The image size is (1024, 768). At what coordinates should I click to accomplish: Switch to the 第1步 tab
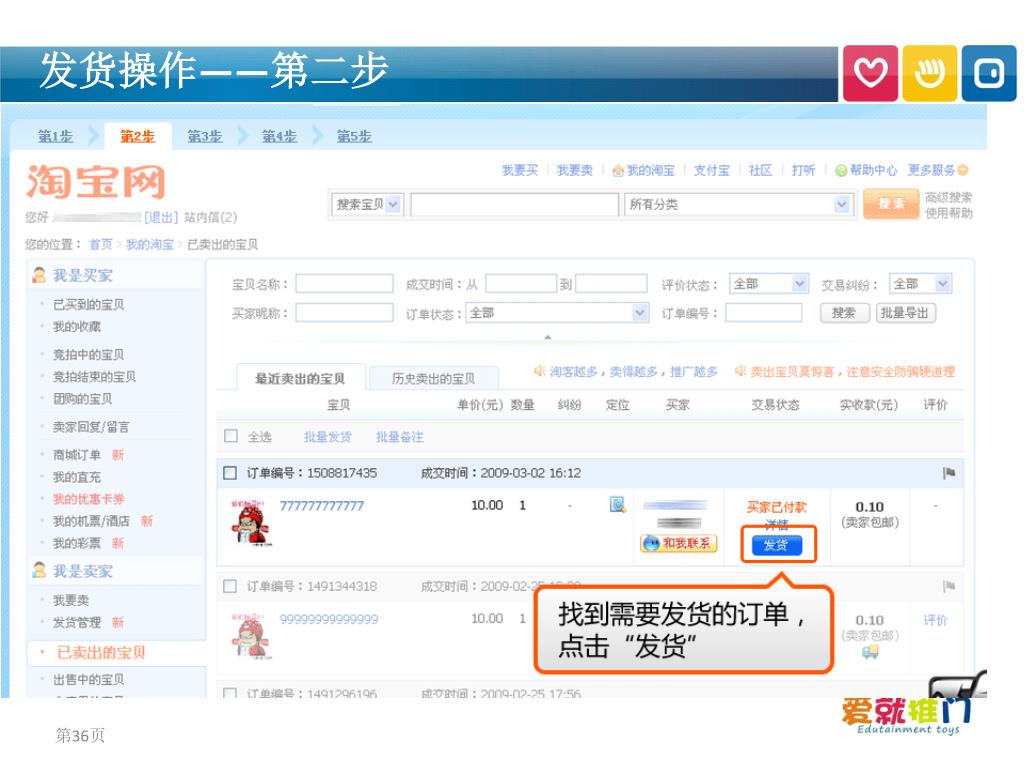coord(56,136)
